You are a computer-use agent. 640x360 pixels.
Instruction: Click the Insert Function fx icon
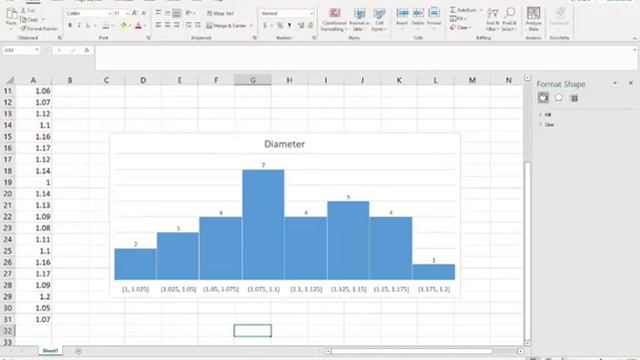[x=87, y=50]
